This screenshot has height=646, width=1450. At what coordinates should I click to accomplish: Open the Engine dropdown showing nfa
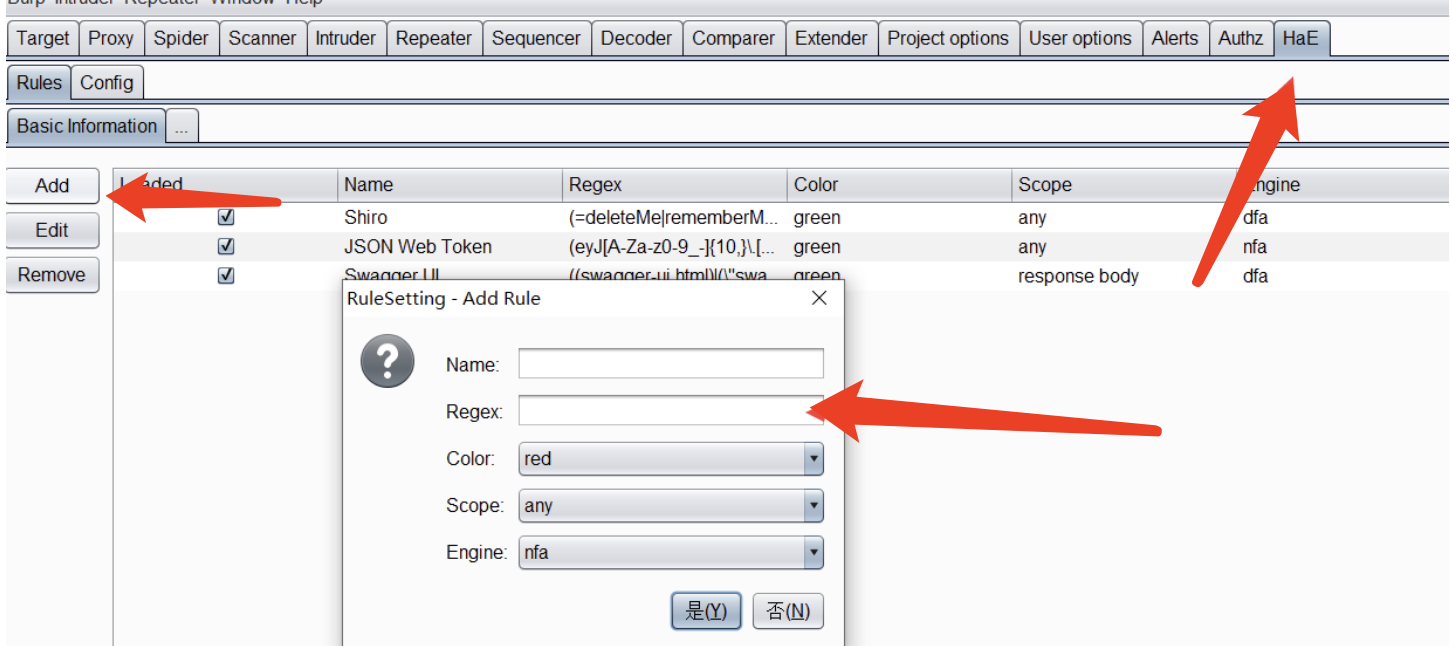click(x=670, y=552)
